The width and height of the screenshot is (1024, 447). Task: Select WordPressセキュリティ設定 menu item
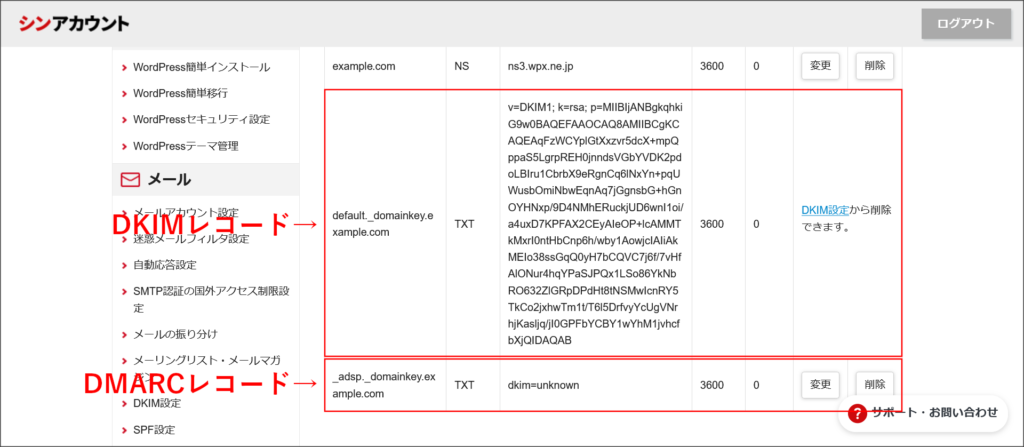click(x=201, y=119)
